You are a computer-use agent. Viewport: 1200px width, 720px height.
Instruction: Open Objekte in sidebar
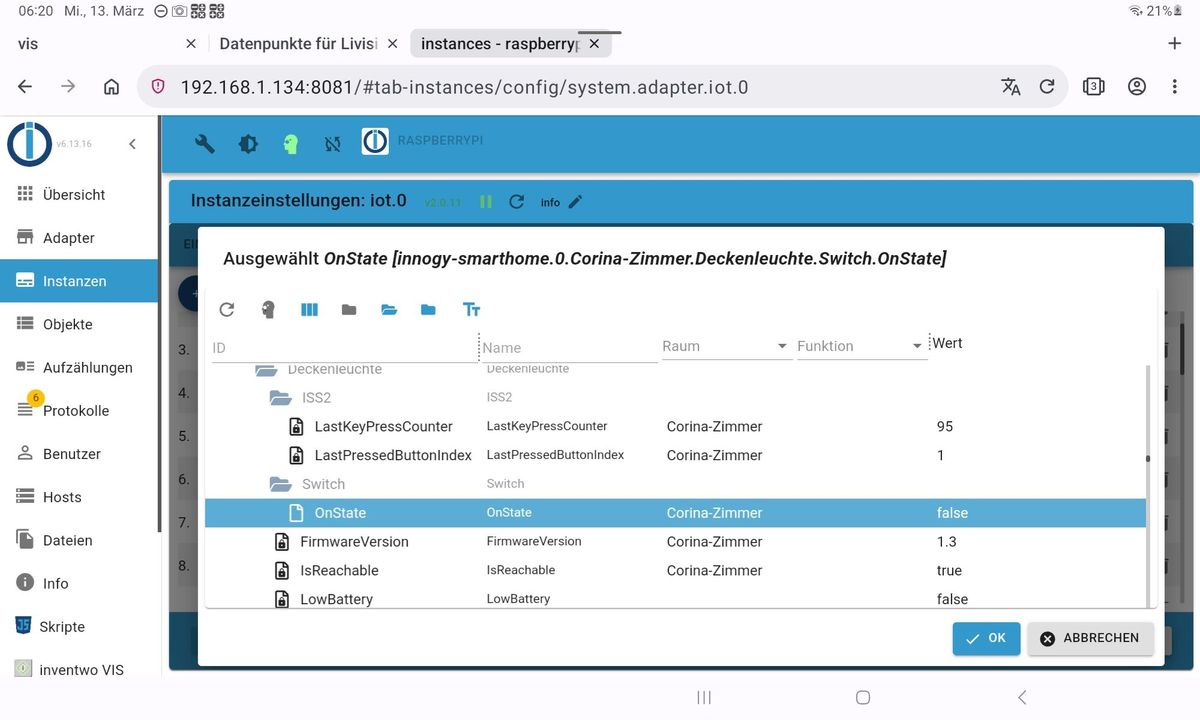click(79, 324)
